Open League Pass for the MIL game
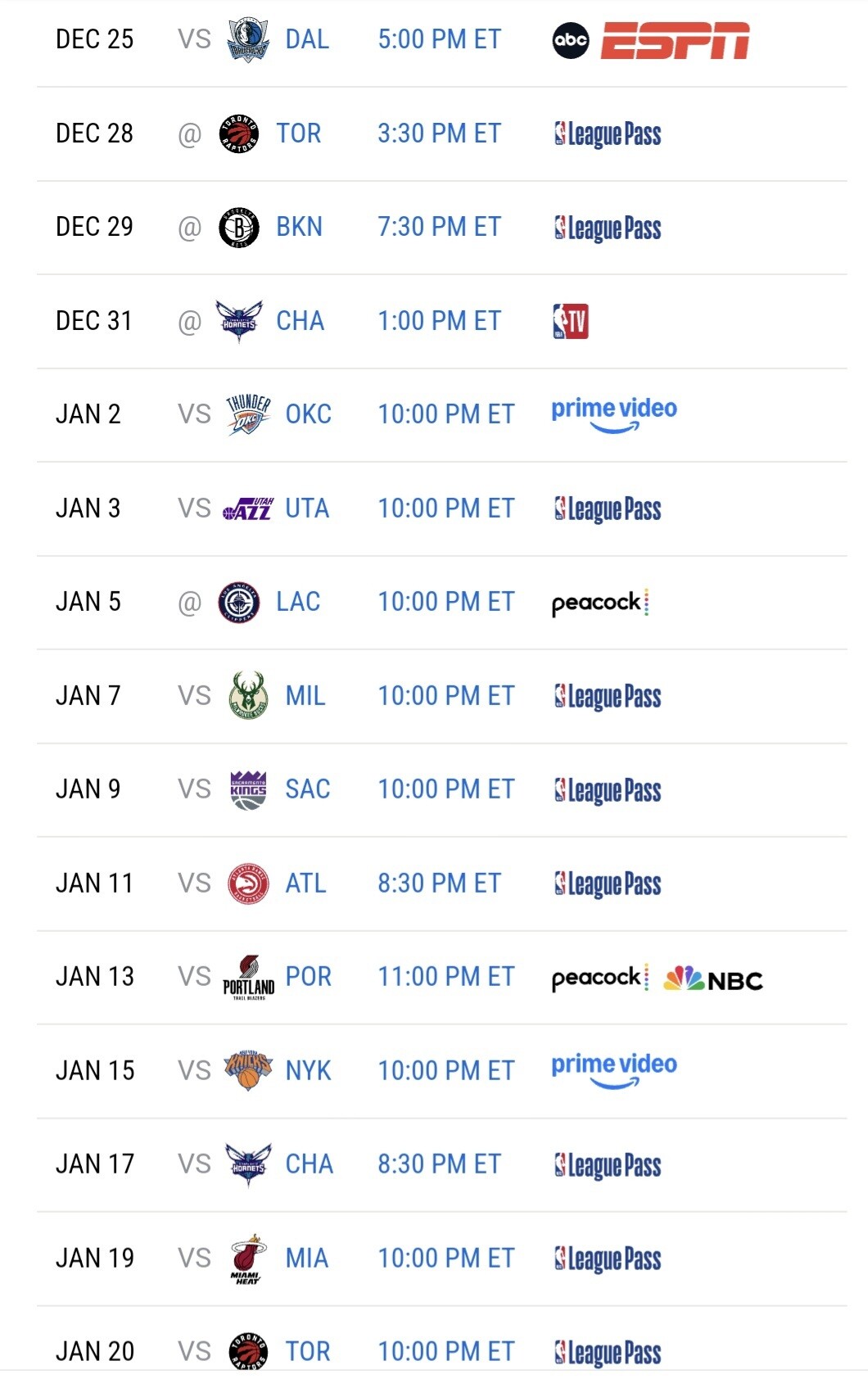 607,697
